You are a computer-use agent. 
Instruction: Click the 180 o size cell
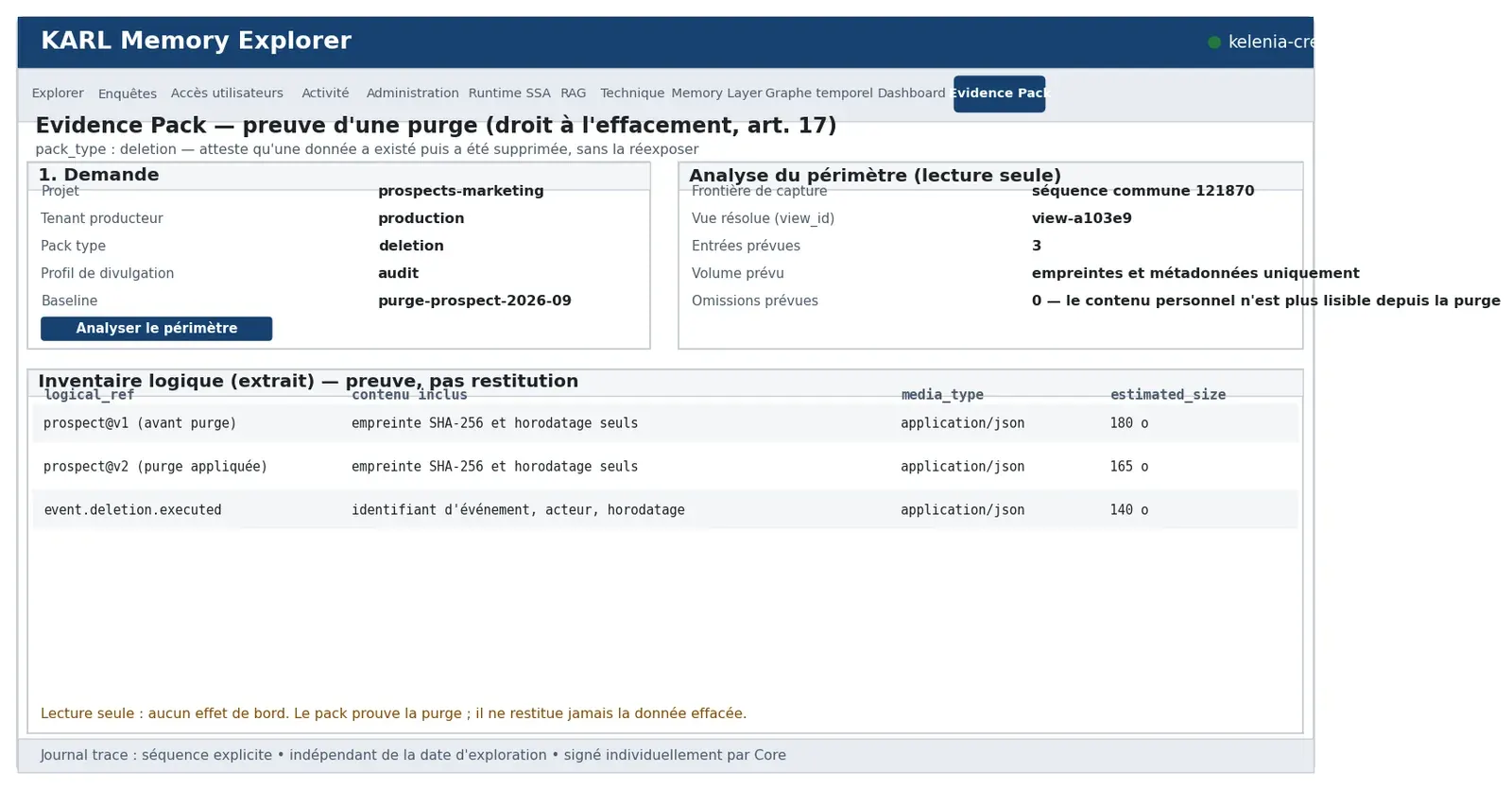tap(1129, 423)
